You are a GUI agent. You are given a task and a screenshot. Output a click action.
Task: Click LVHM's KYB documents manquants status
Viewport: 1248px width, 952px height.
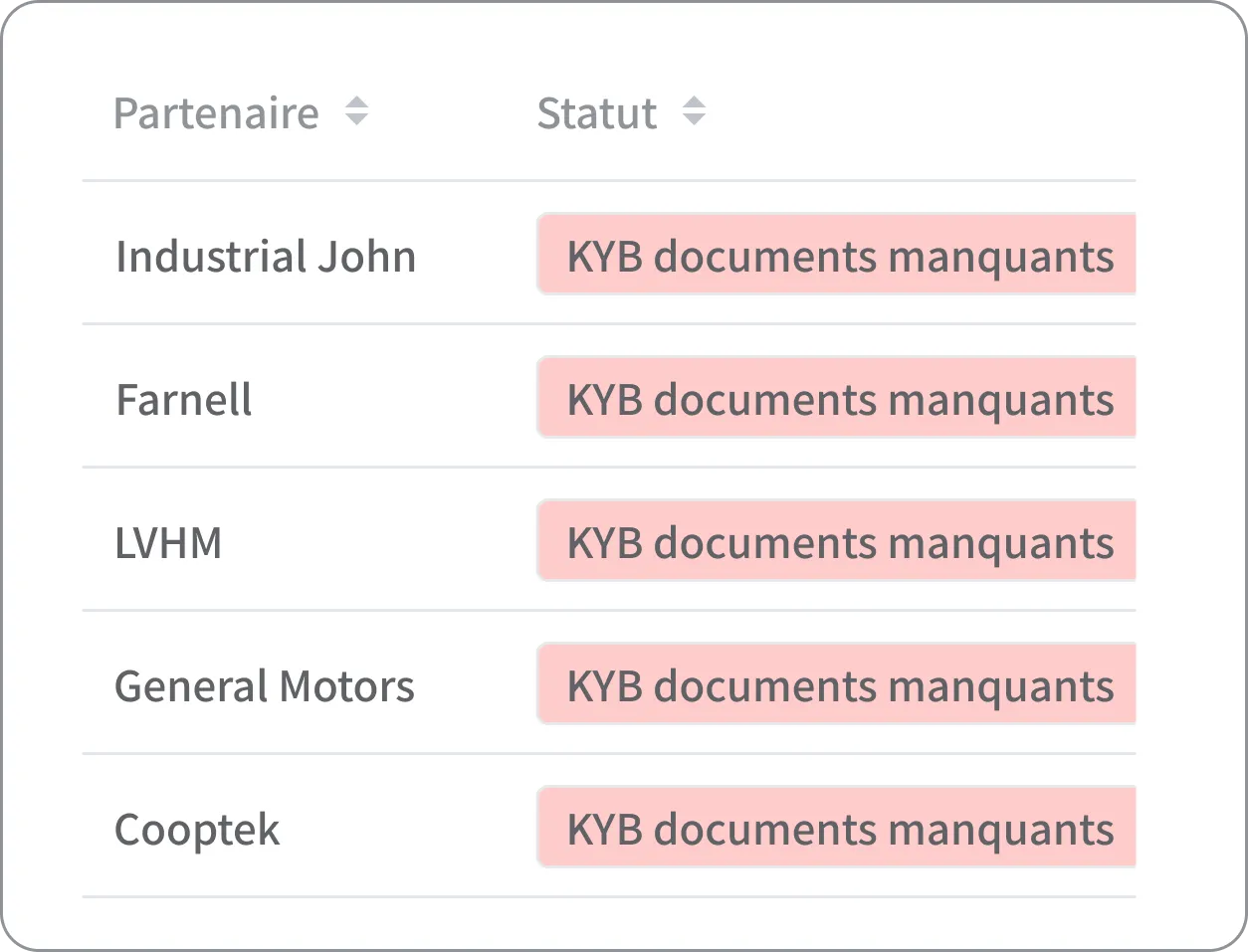click(837, 541)
